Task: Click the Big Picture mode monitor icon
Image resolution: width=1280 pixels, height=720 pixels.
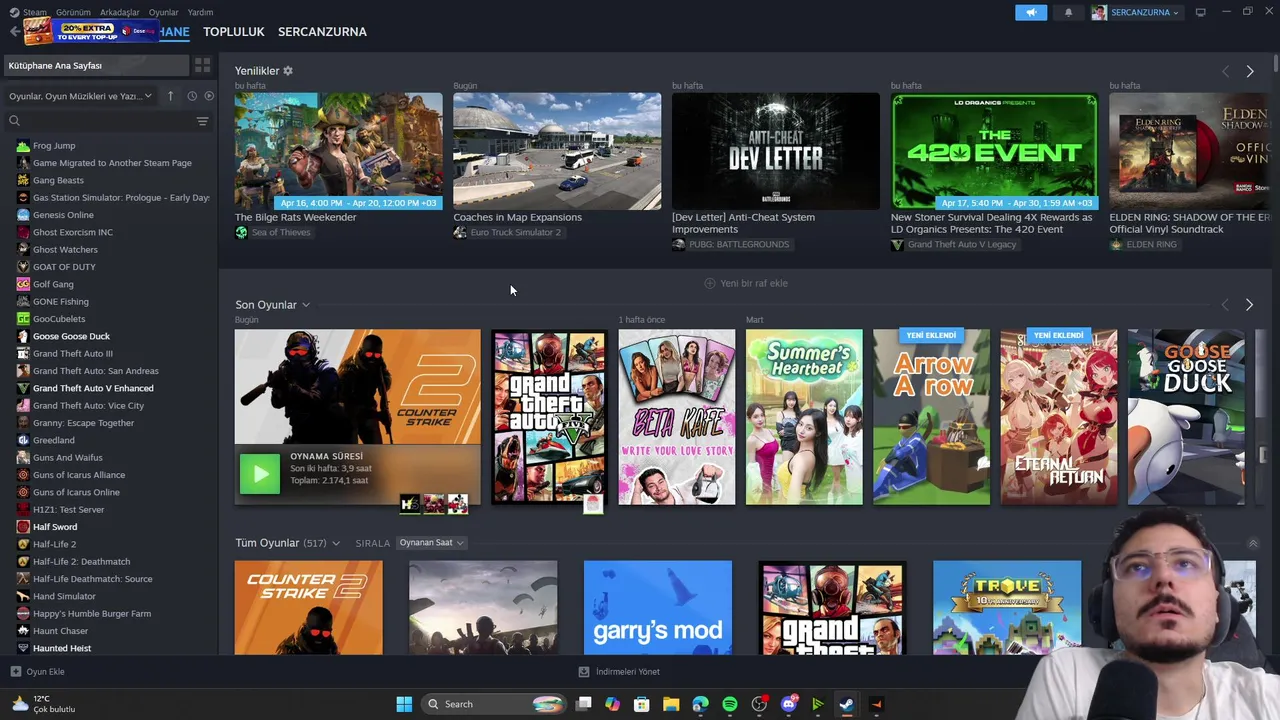Action: click(1201, 12)
